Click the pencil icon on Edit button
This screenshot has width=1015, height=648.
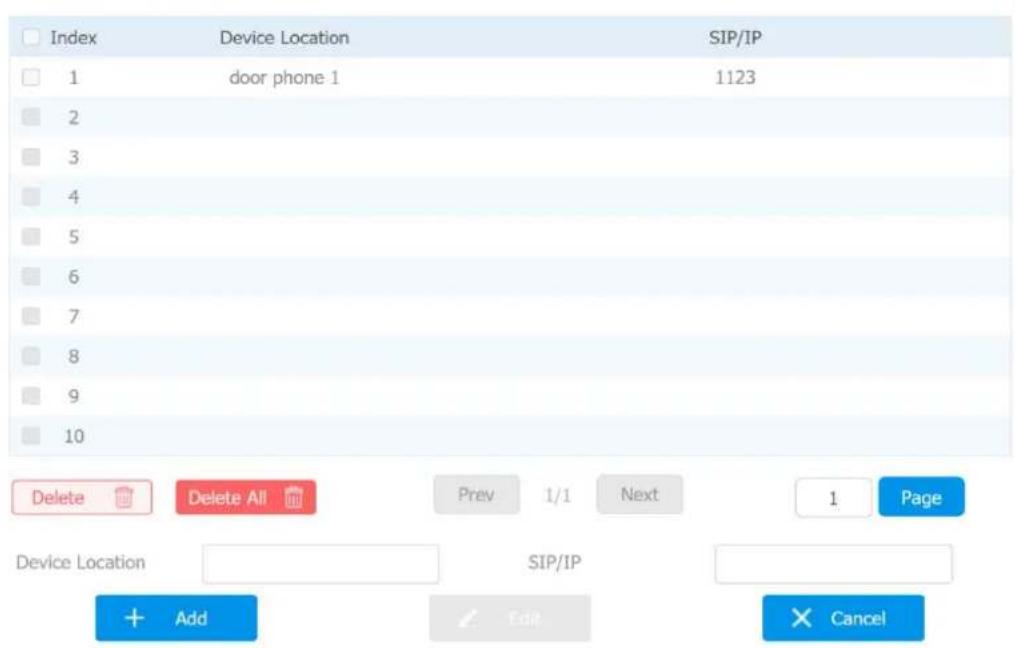467,619
